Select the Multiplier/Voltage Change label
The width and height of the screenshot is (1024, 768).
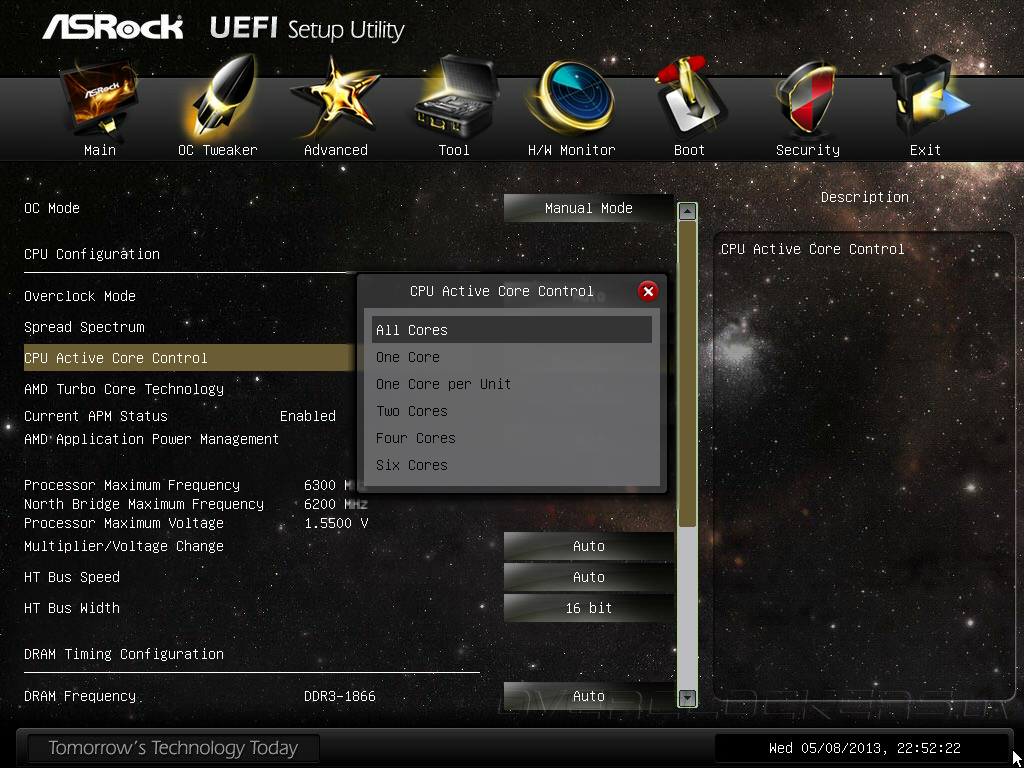point(124,547)
